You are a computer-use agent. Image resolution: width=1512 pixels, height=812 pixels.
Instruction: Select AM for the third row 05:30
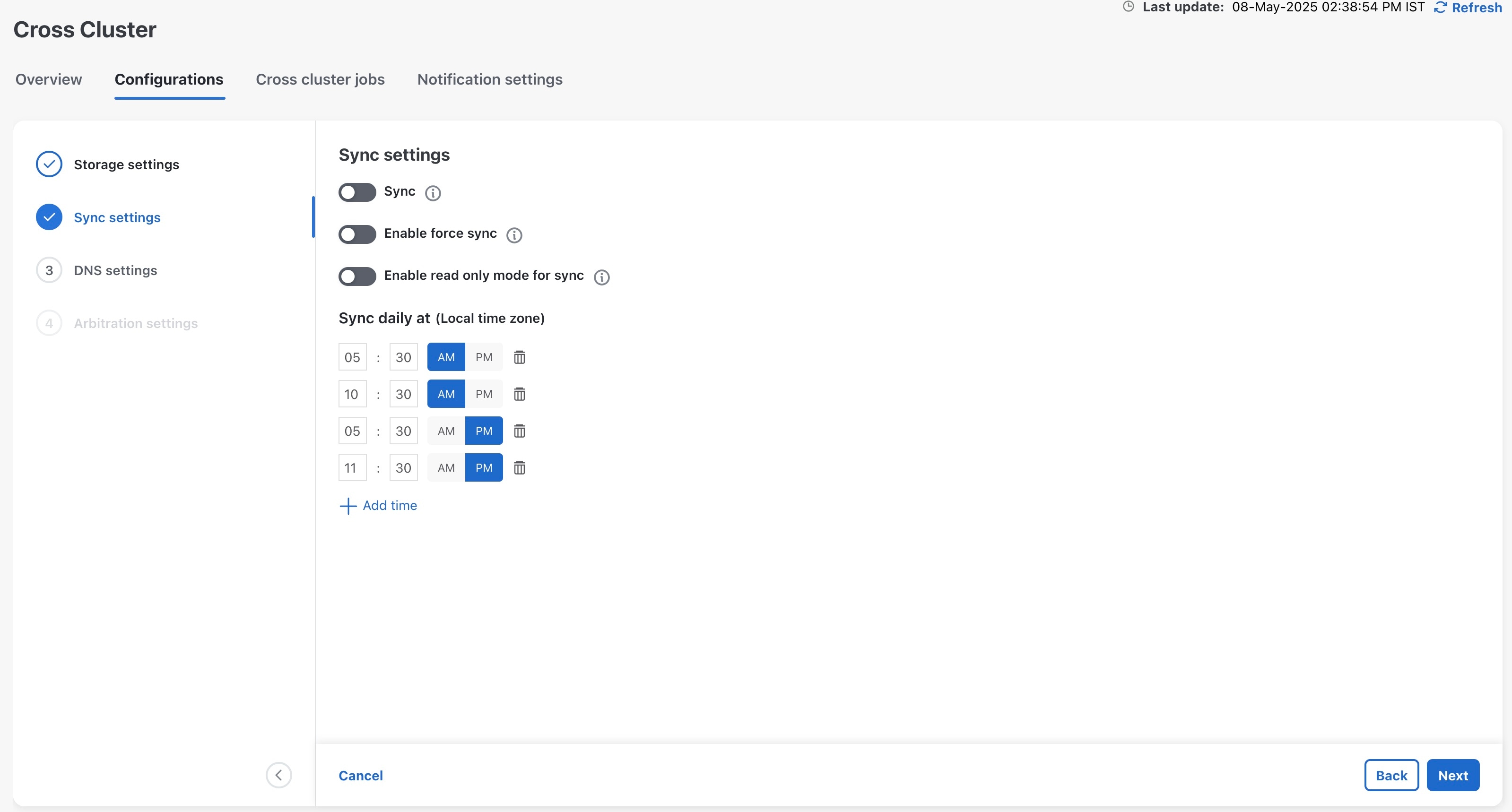pyautogui.click(x=446, y=431)
